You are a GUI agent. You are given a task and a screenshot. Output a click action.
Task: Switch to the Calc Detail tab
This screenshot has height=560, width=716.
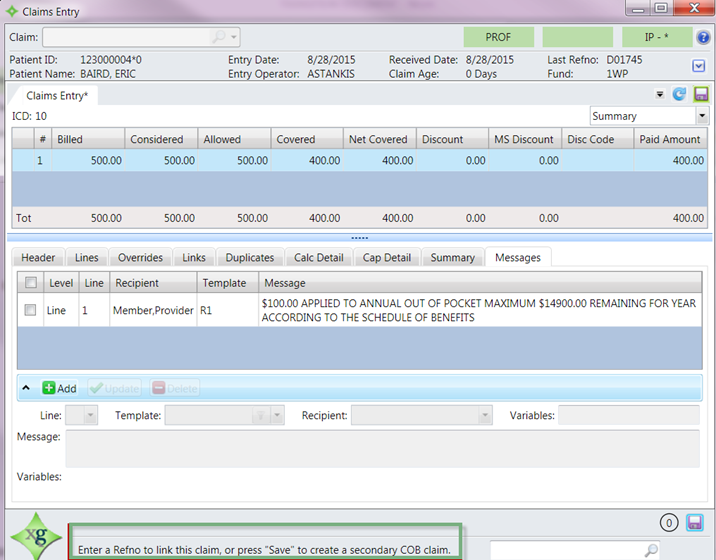(x=318, y=257)
